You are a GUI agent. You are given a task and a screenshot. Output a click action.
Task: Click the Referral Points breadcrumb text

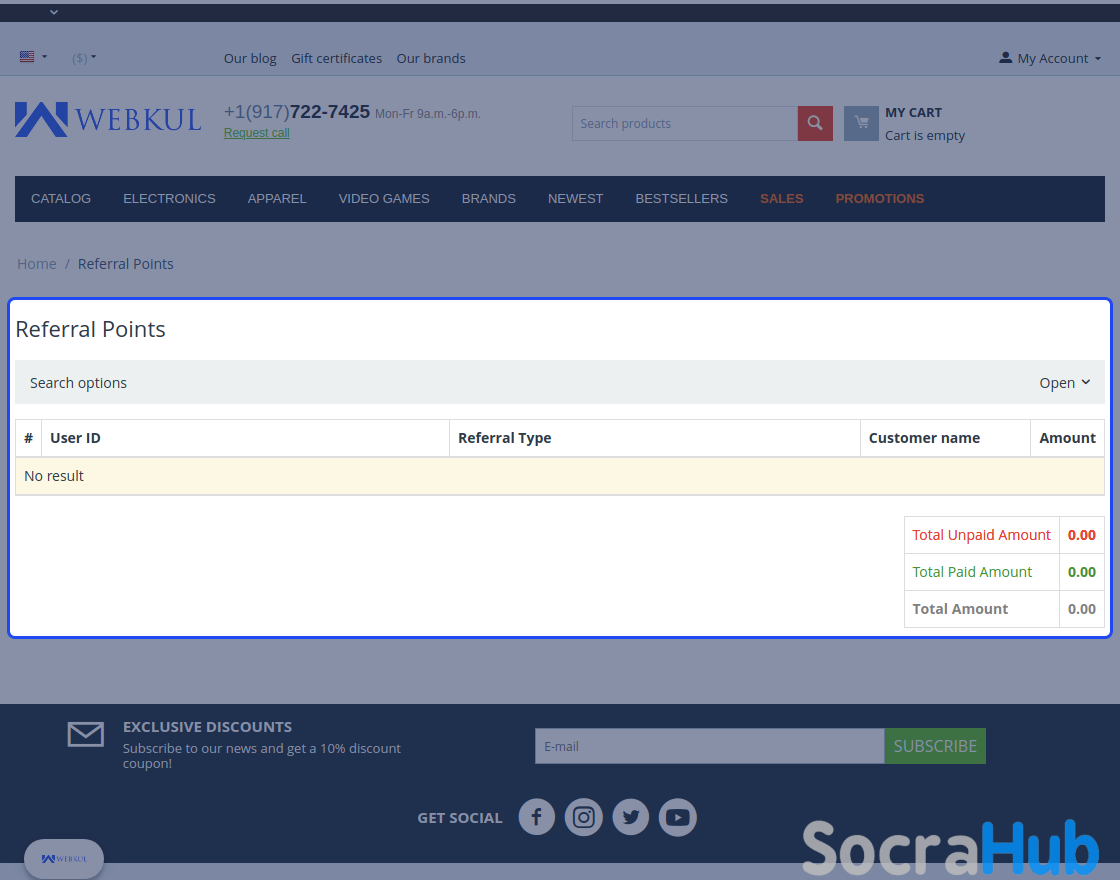(126, 264)
